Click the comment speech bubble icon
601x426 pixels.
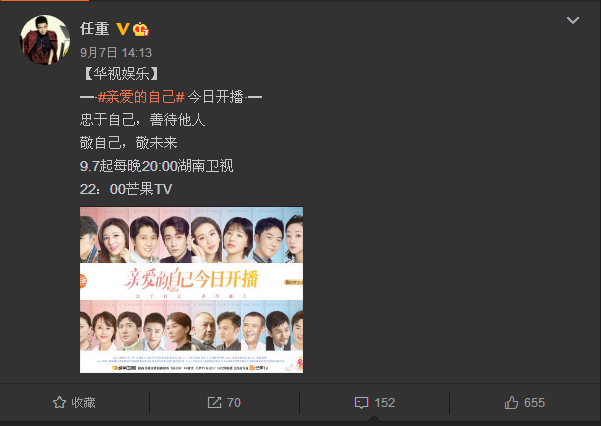[x=361, y=403]
